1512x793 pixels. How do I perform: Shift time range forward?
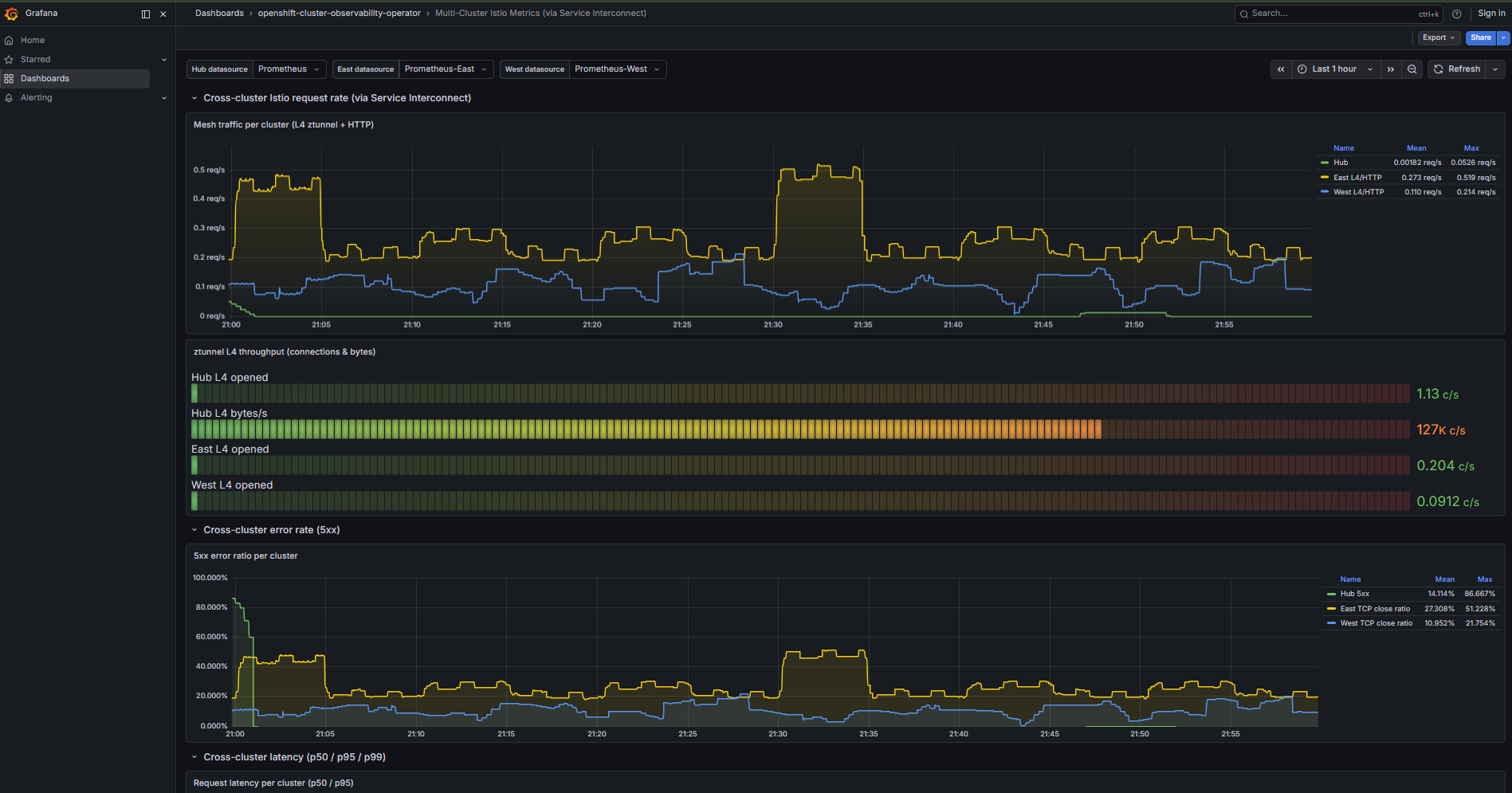coord(1391,69)
